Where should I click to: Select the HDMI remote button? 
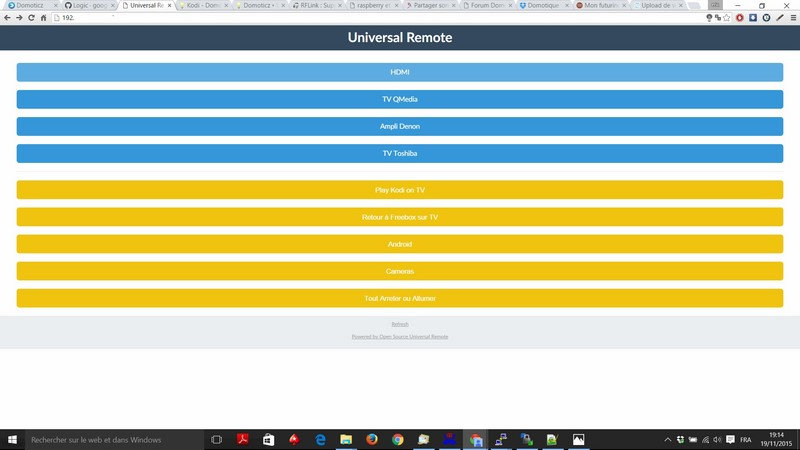pyautogui.click(x=399, y=72)
